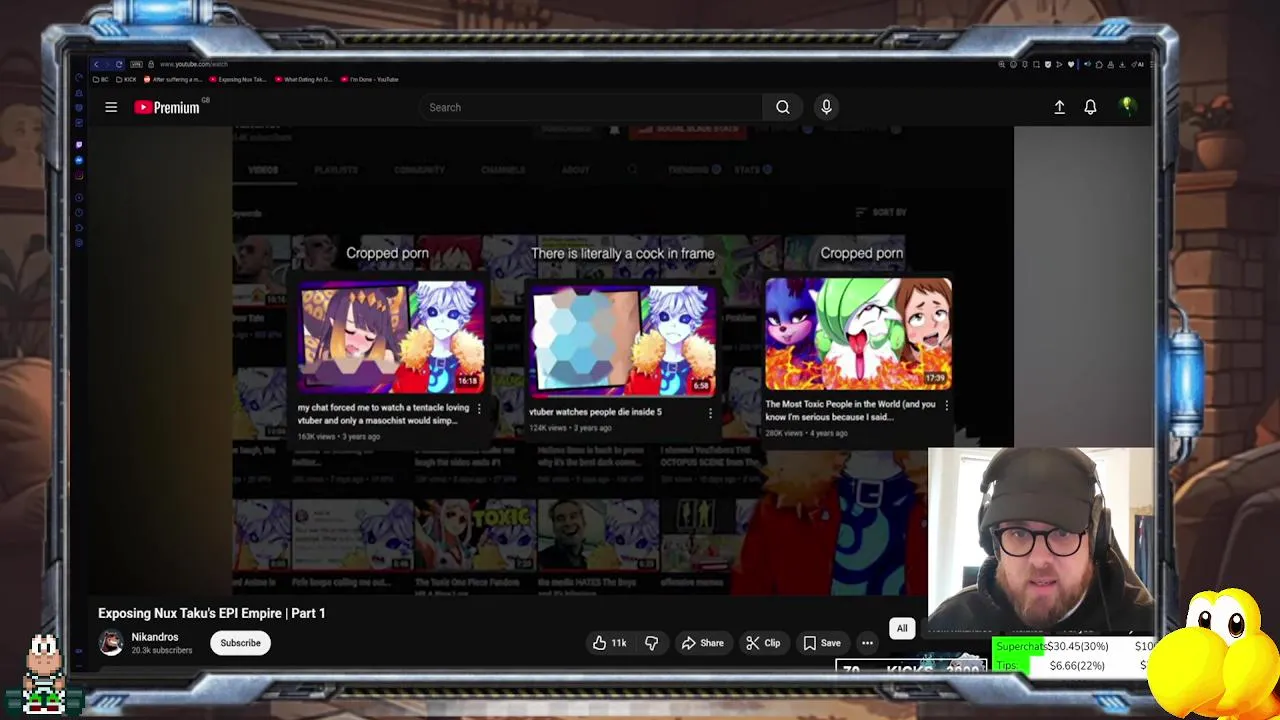
Task: Click the snapshot square icon in toolbar
Action: click(x=1036, y=64)
